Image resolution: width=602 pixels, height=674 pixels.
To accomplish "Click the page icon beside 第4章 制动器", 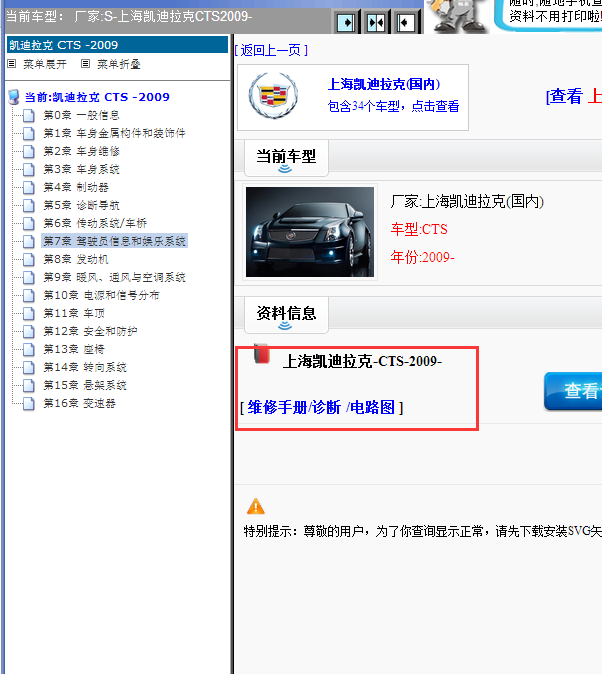I will (x=29, y=188).
